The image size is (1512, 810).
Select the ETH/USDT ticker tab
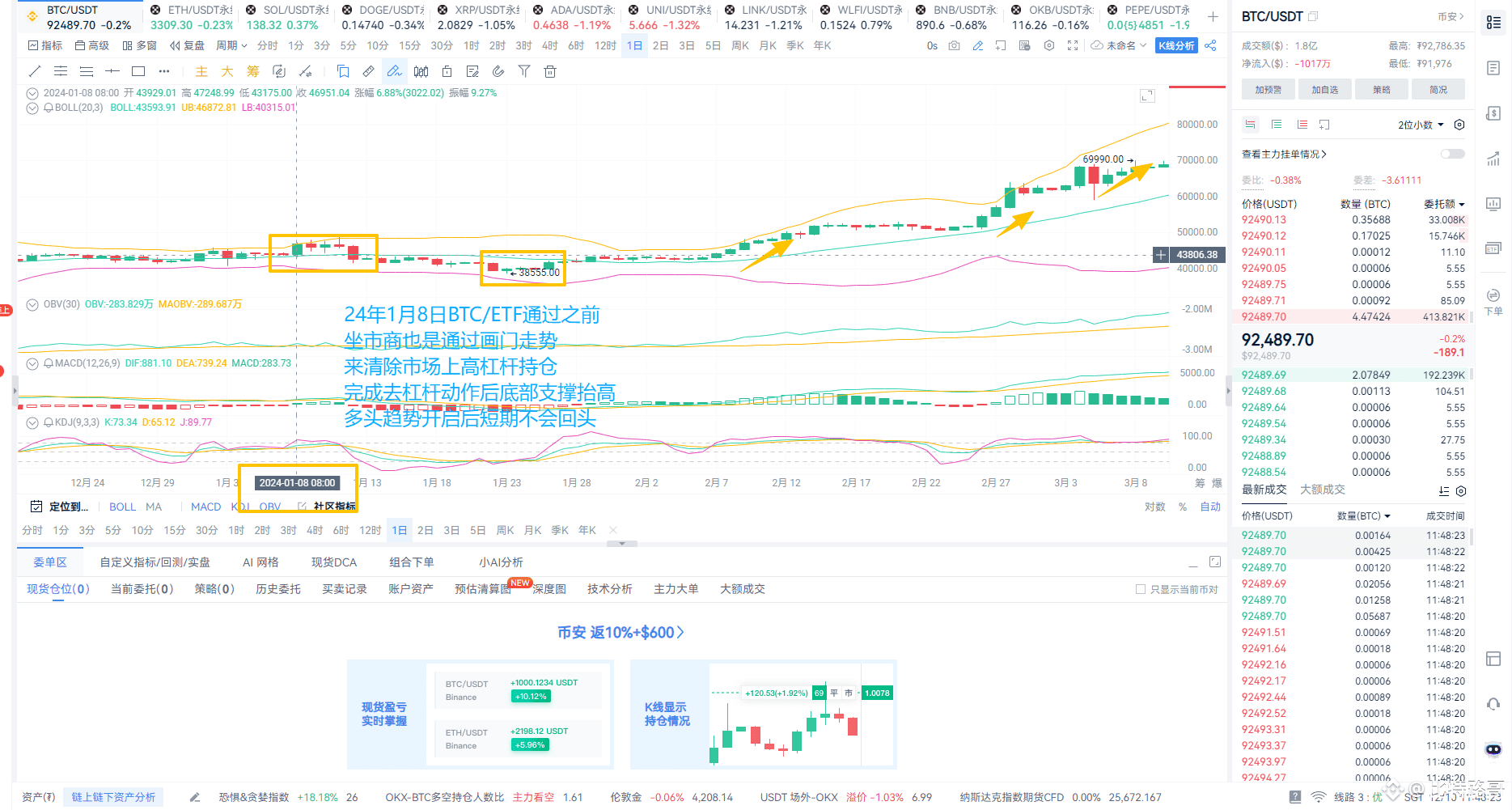point(192,17)
